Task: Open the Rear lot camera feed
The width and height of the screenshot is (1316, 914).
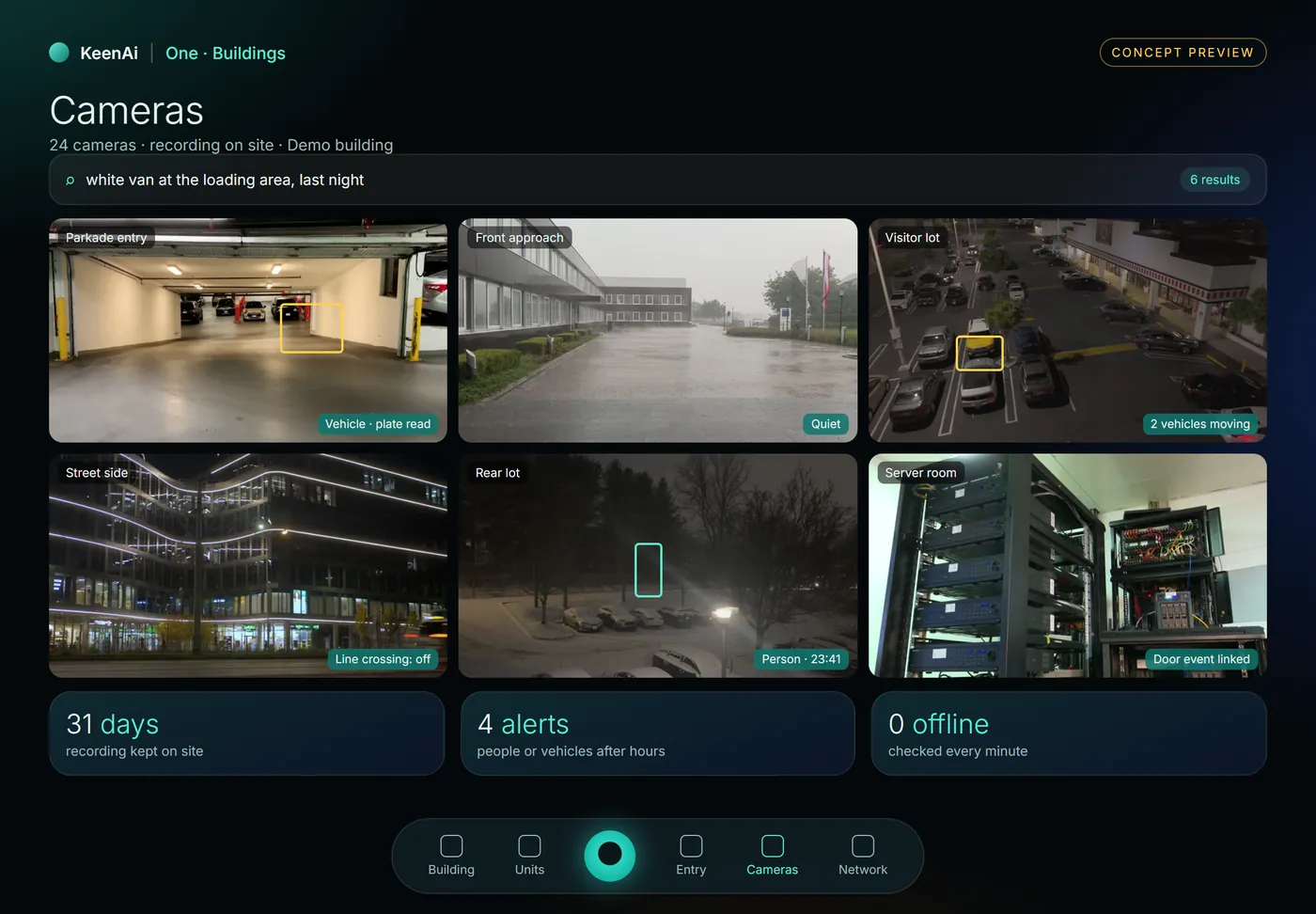Action: click(x=658, y=566)
